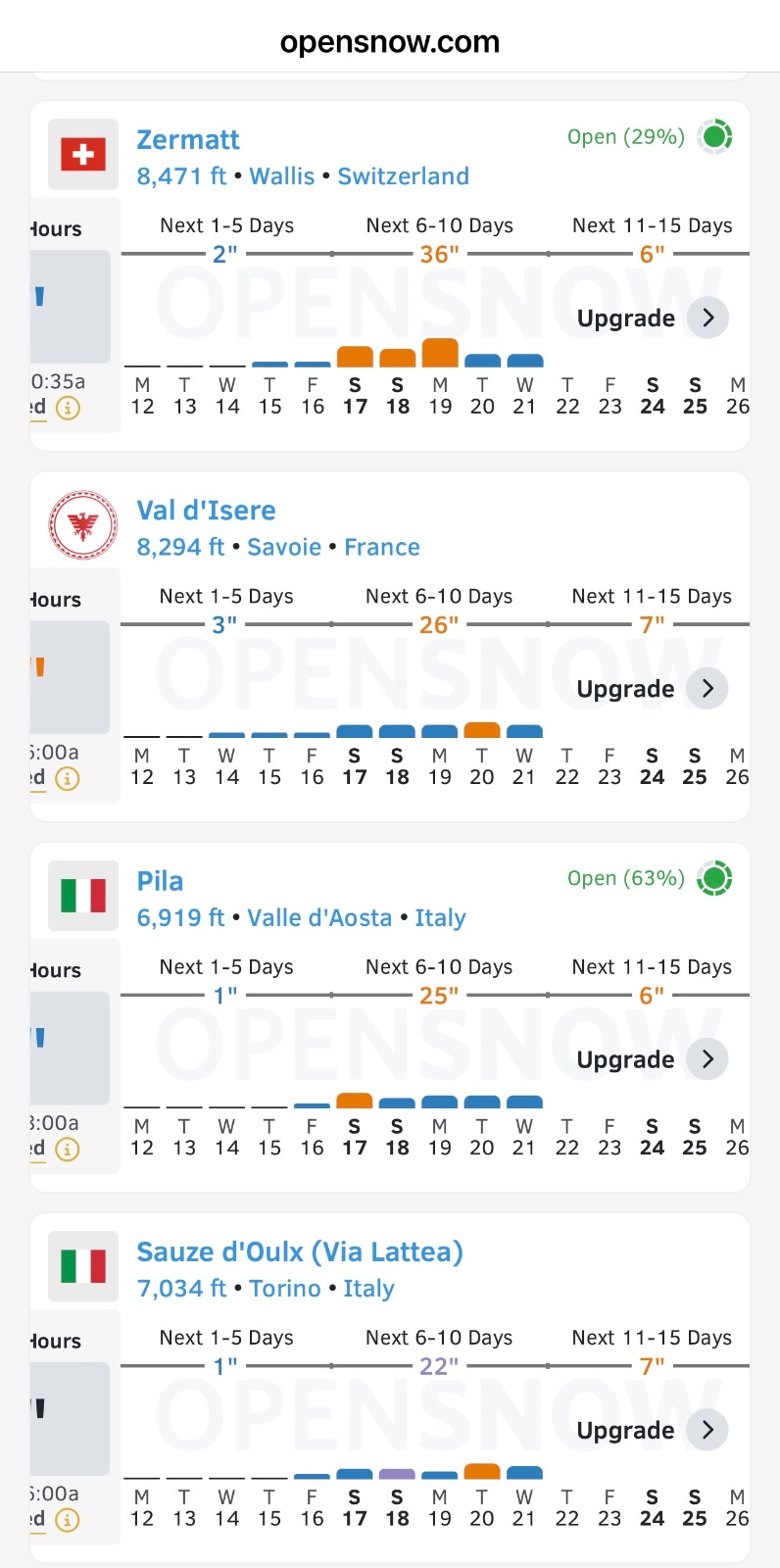This screenshot has width=780, height=1568.
Task: Click the Switzerland flag icon for Zermatt
Action: 83,154
